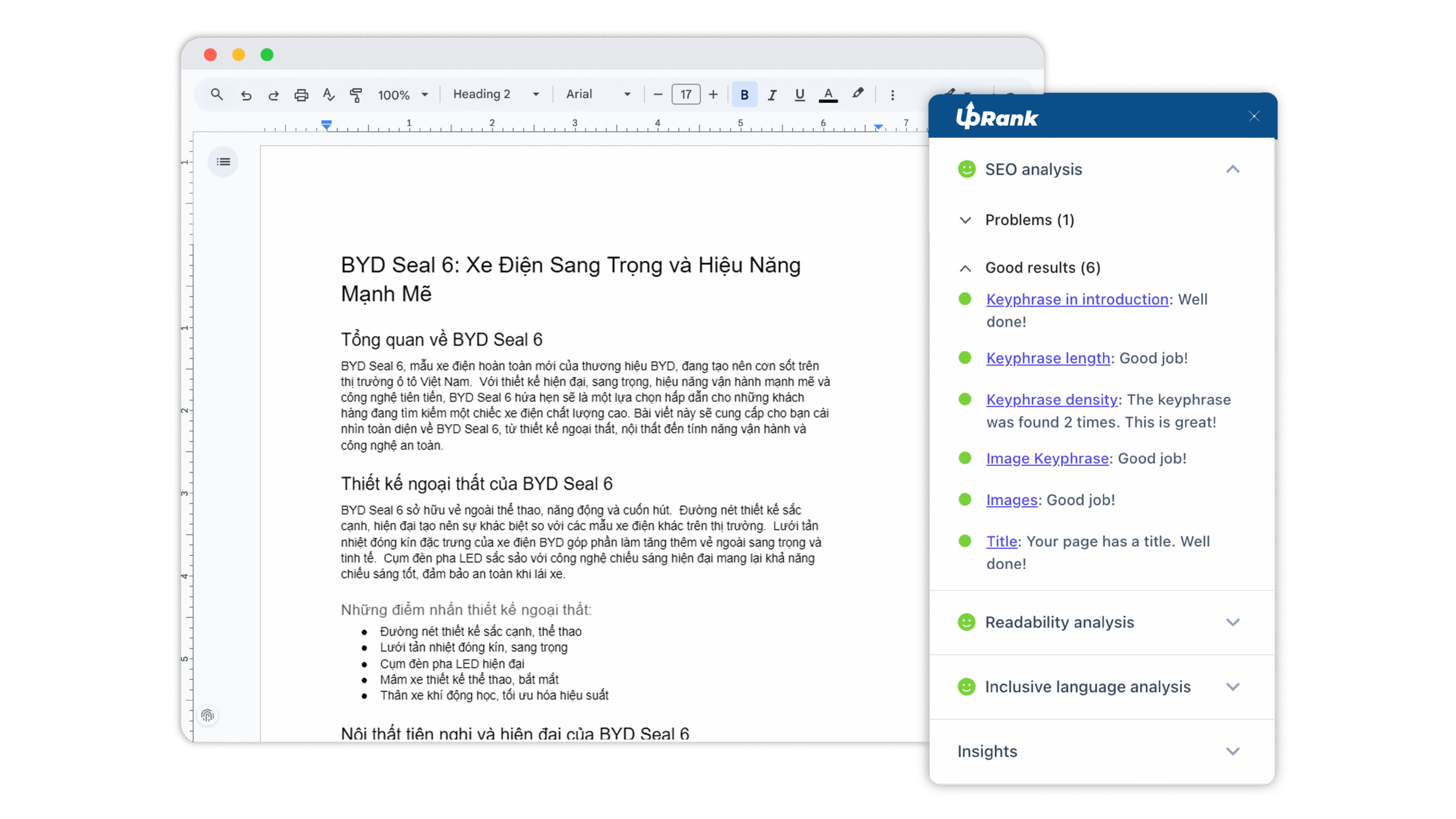This screenshot has height=819, width=1456.
Task: Increase font size with plus button
Action: click(713, 94)
